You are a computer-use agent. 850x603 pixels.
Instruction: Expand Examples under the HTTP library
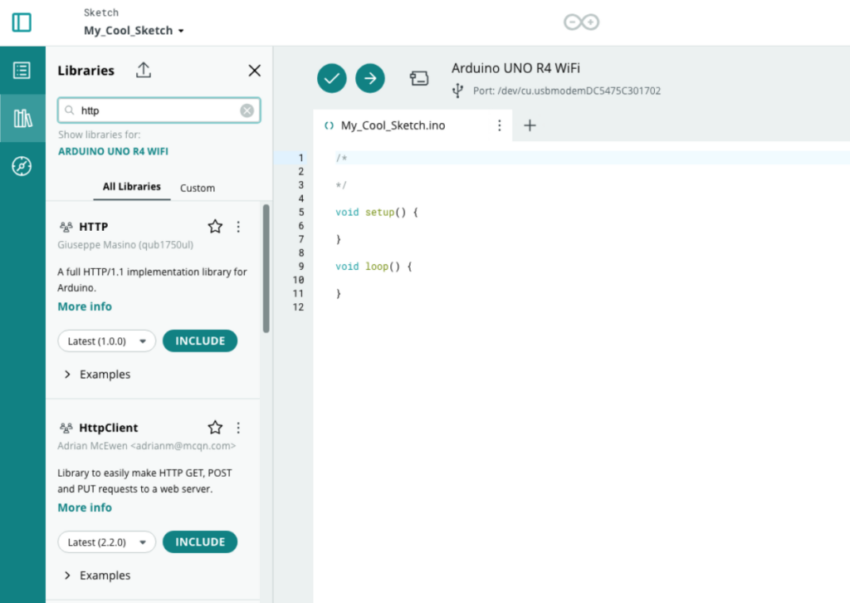pos(99,374)
